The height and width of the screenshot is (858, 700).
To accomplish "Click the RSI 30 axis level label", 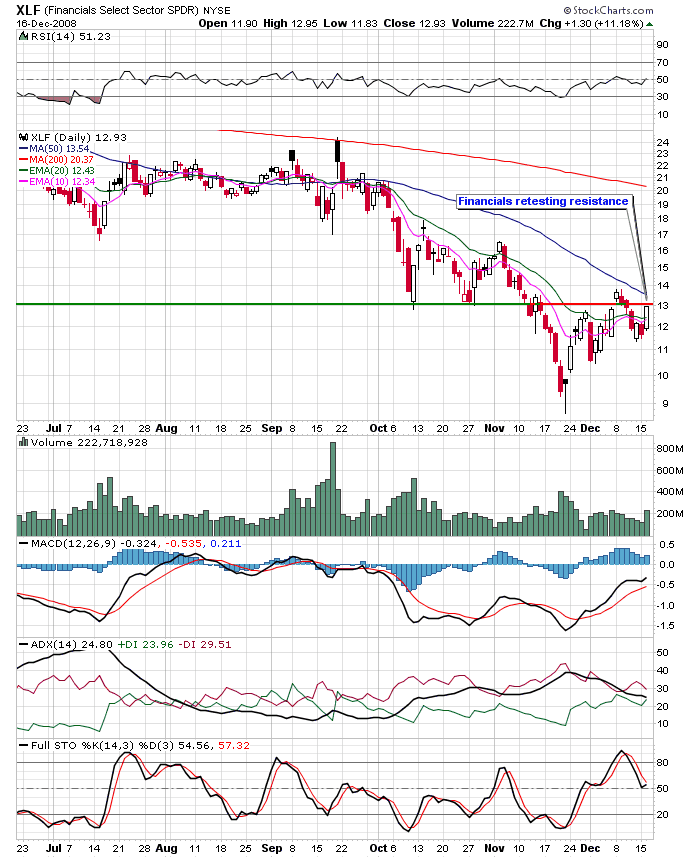I will coord(662,97).
